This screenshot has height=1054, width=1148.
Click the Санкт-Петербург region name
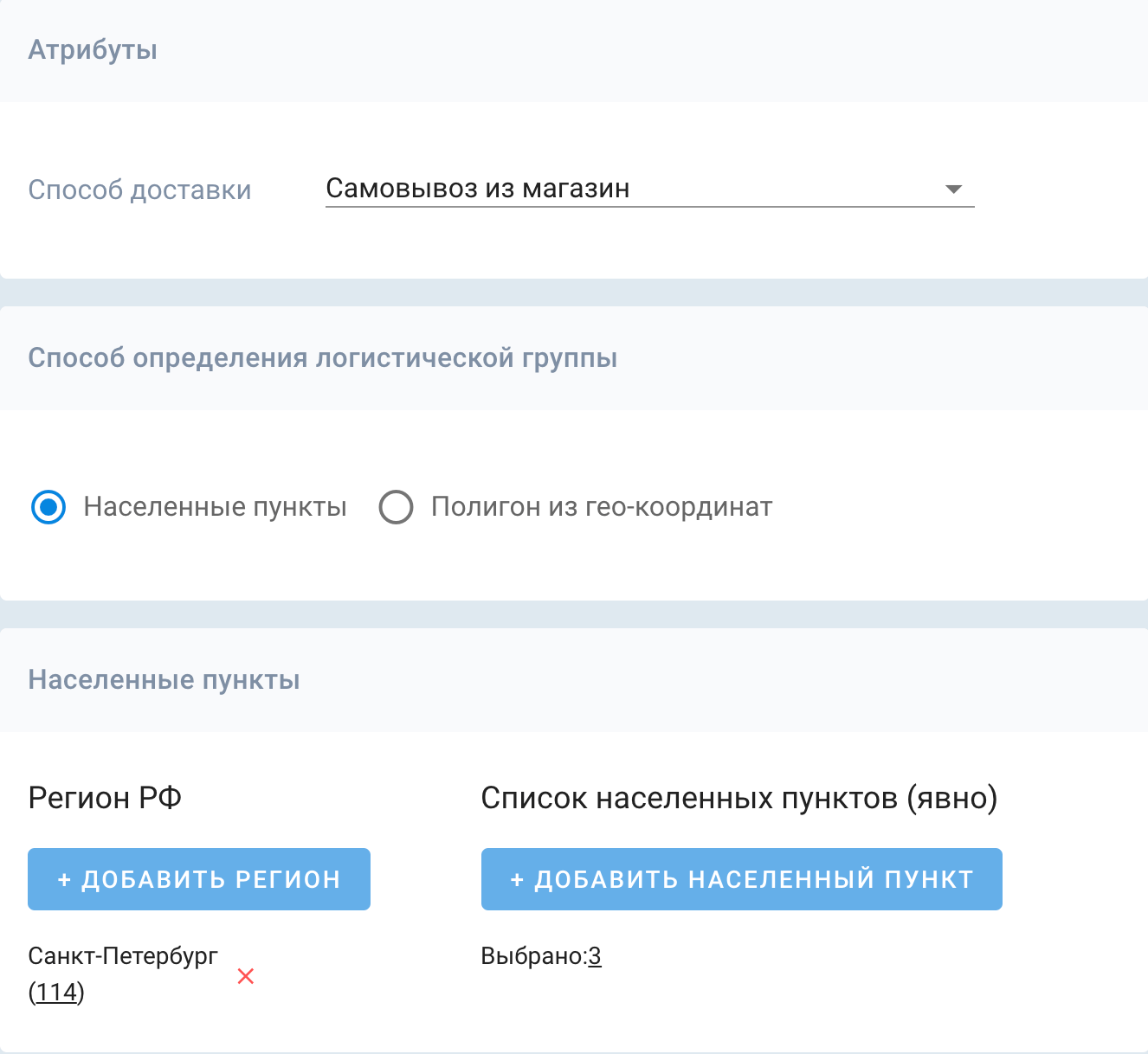tap(123, 956)
